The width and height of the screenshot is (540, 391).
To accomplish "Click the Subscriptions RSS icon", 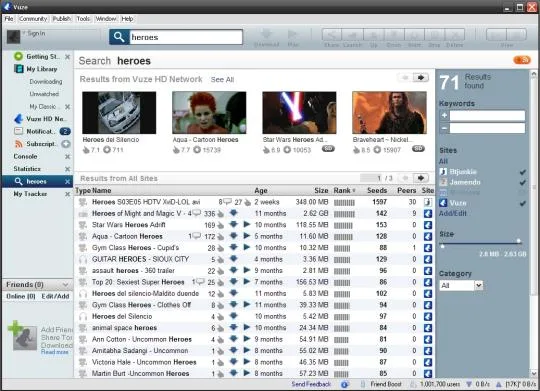I will 19,144.
